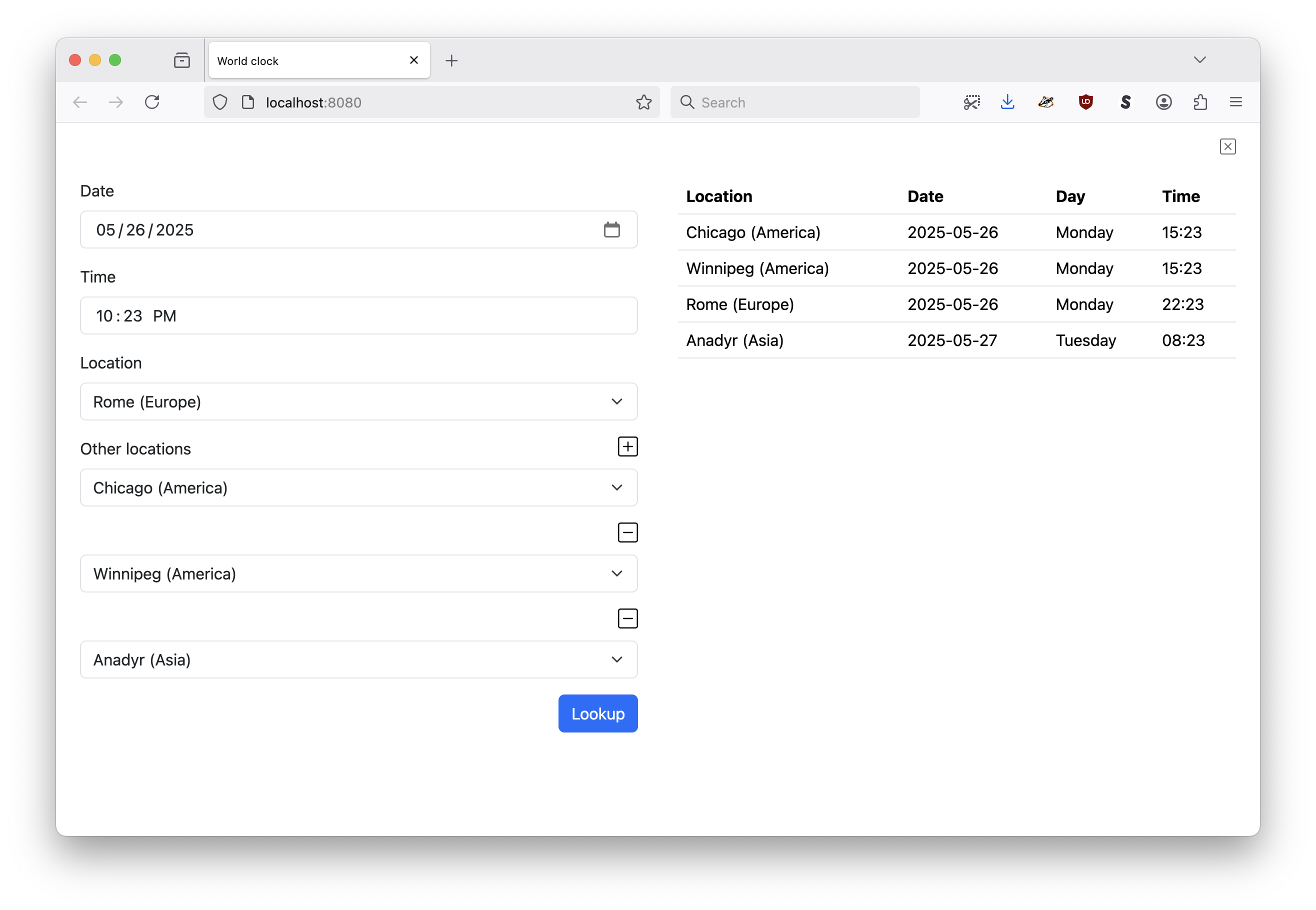The height and width of the screenshot is (910, 1316).
Task: Click the minus icon above Anadyr dropdown
Action: pyautogui.click(x=627, y=618)
